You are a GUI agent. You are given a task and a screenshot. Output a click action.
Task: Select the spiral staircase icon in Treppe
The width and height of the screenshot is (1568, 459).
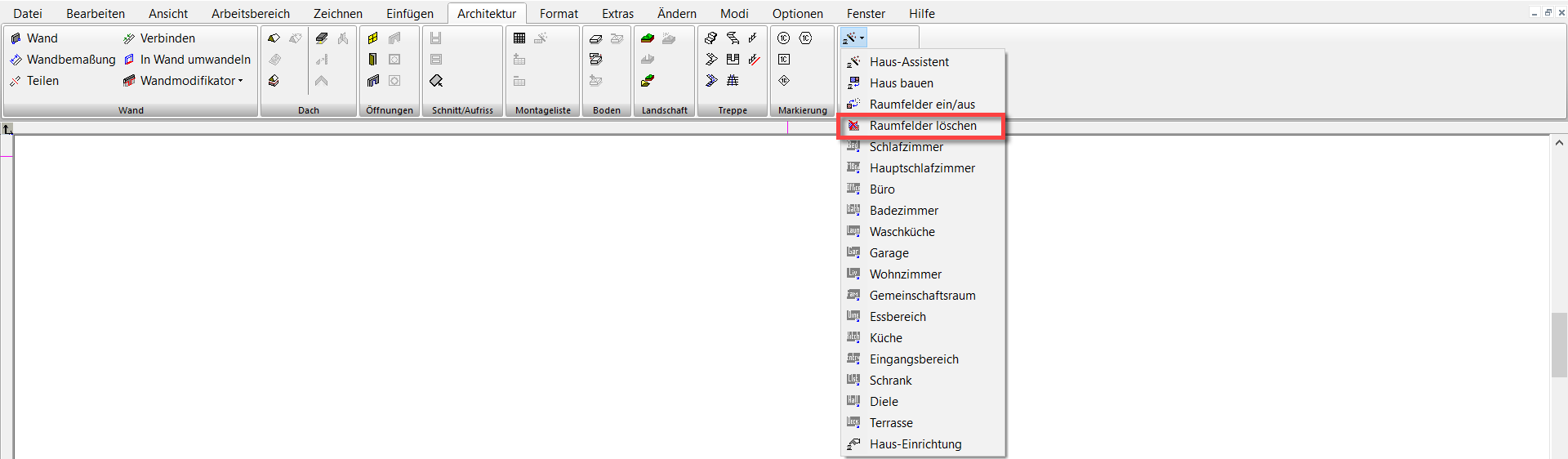733,38
